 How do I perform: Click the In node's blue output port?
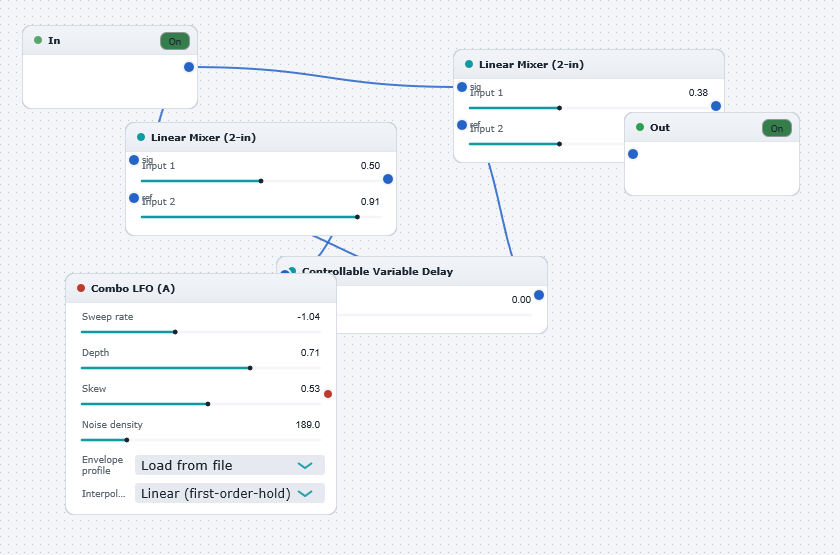[189, 67]
